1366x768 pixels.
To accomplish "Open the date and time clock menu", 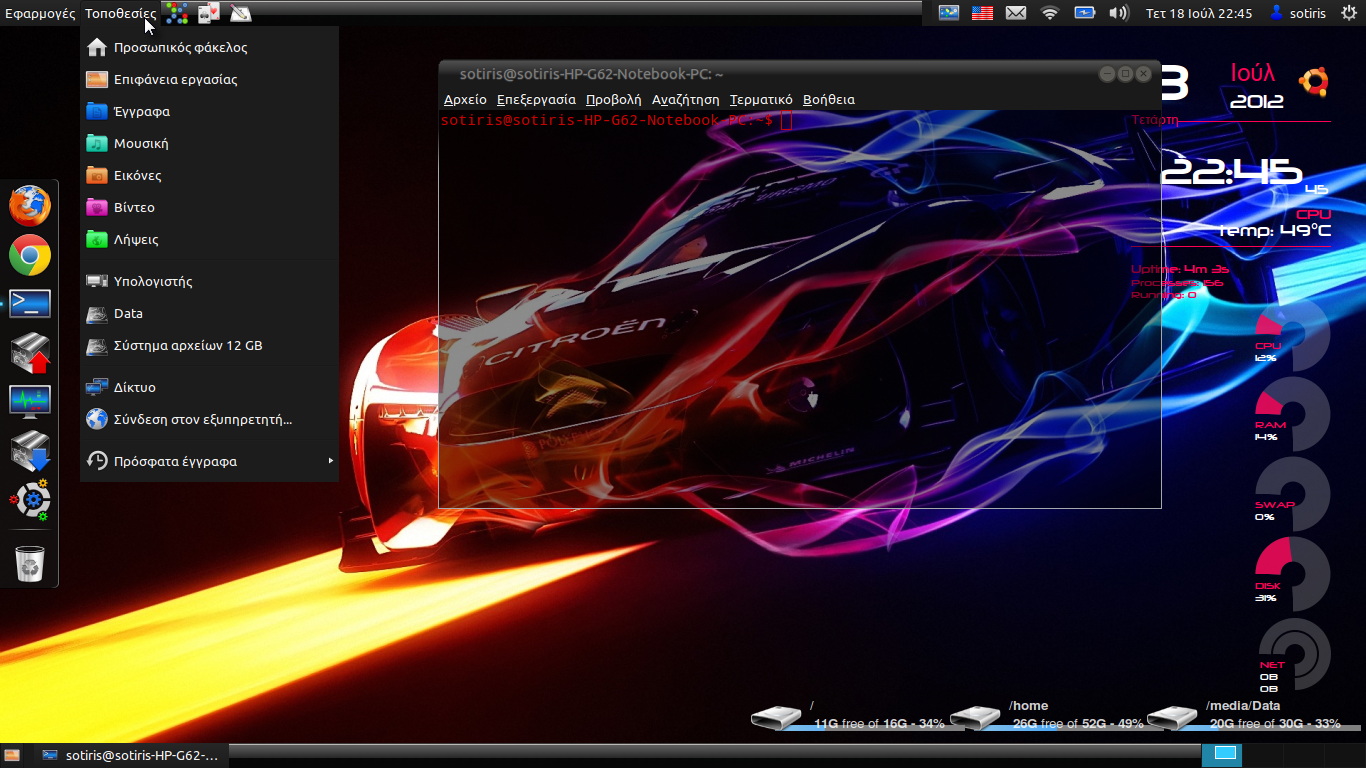I will pyautogui.click(x=1199, y=13).
